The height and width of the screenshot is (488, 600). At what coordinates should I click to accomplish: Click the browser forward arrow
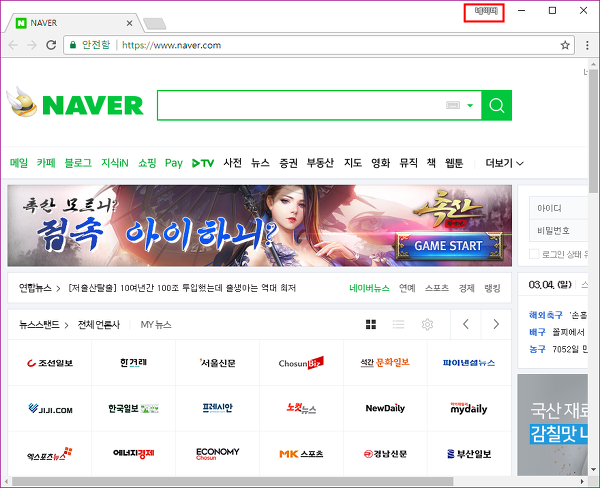coord(32,45)
